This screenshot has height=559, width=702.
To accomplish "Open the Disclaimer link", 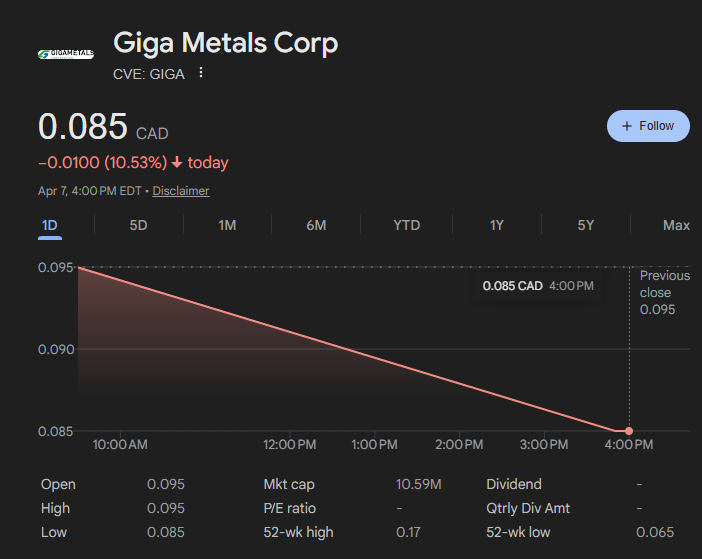I will (181, 190).
